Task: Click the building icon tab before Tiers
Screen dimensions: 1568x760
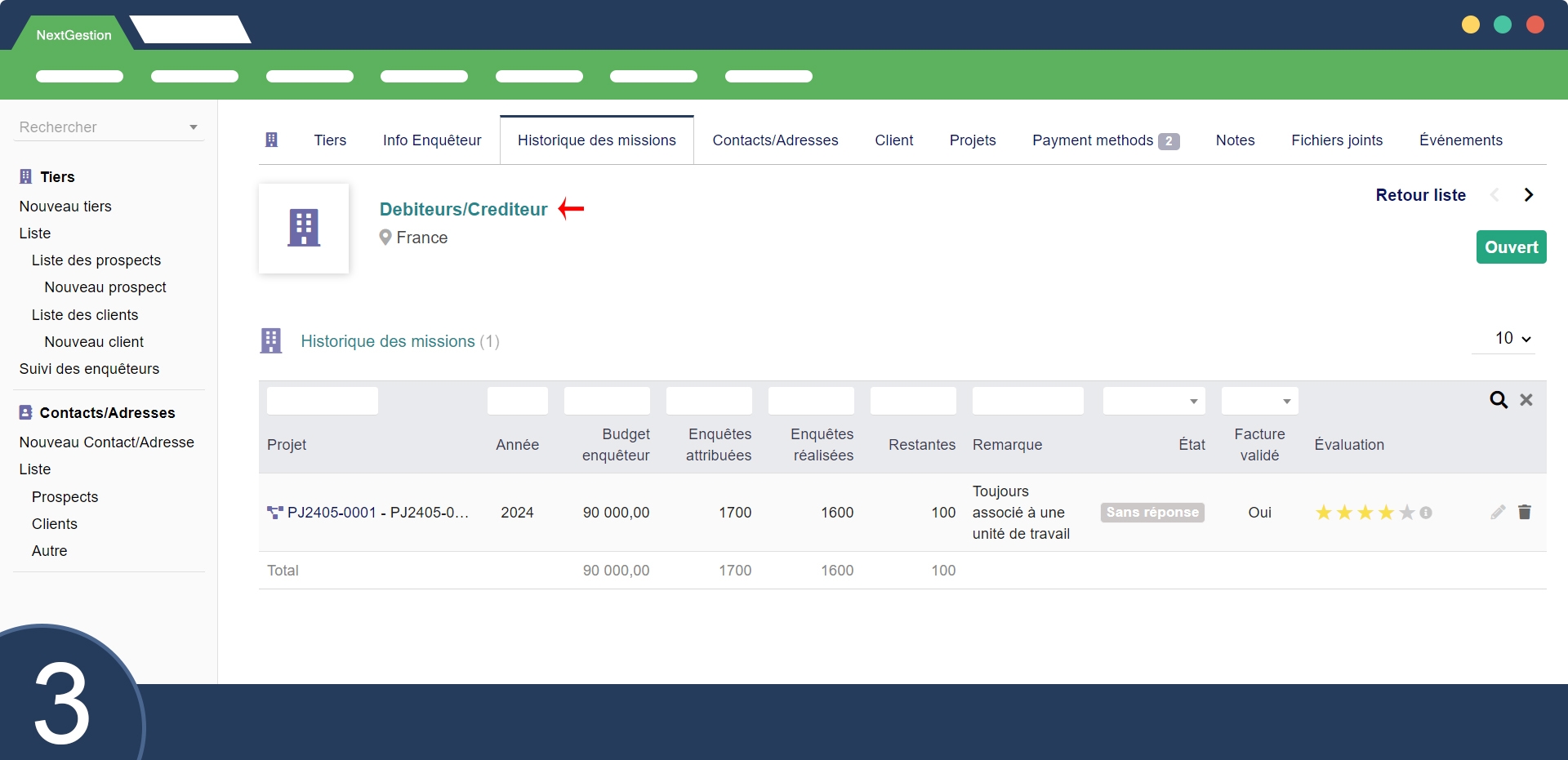Action: coord(272,140)
